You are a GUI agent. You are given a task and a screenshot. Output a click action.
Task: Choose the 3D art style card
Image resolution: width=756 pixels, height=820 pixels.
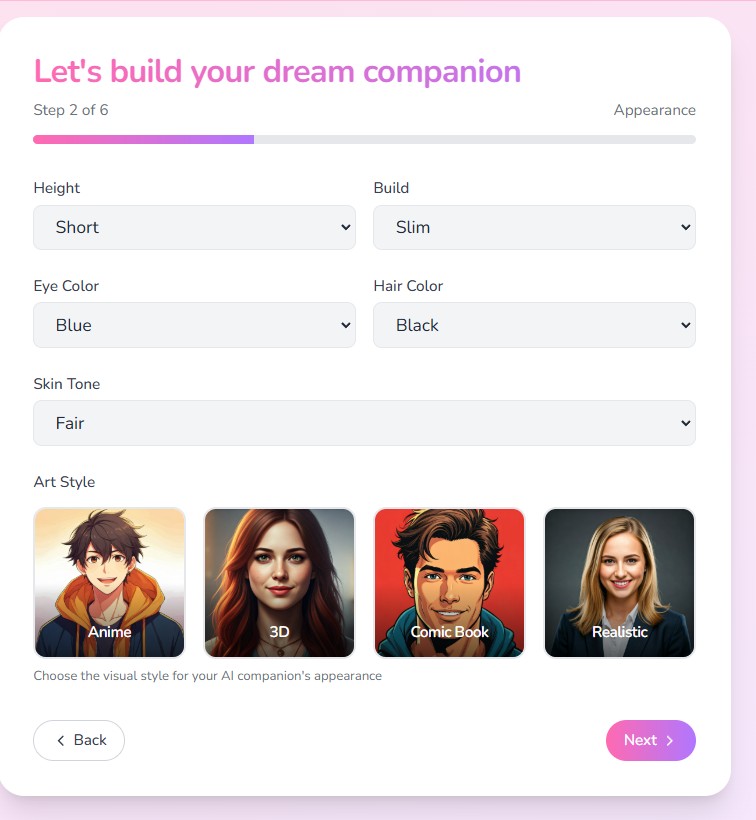(x=279, y=583)
